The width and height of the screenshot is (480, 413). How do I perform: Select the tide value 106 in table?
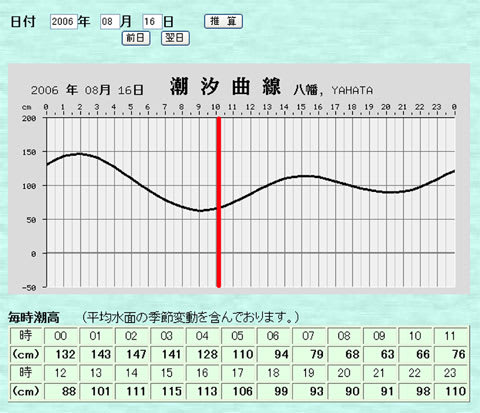(239, 391)
